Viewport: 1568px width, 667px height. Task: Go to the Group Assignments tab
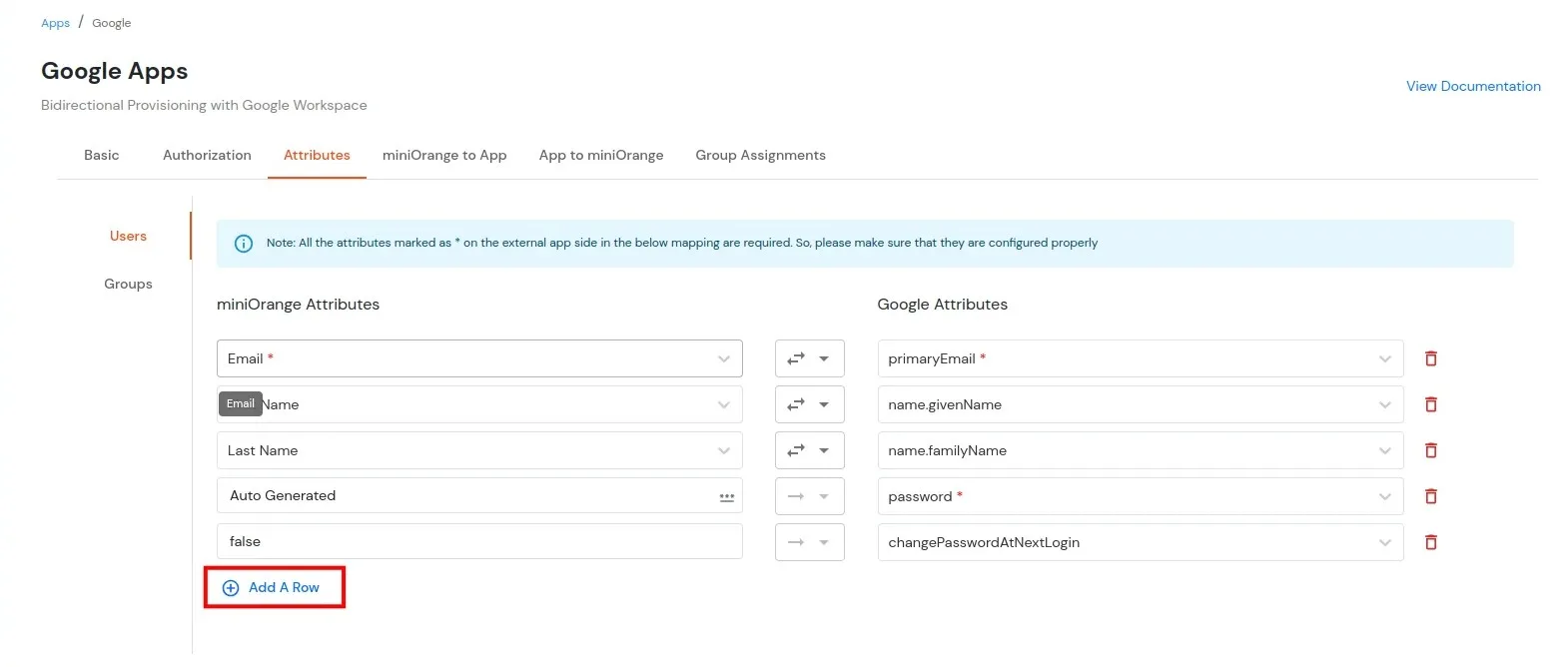[761, 155]
